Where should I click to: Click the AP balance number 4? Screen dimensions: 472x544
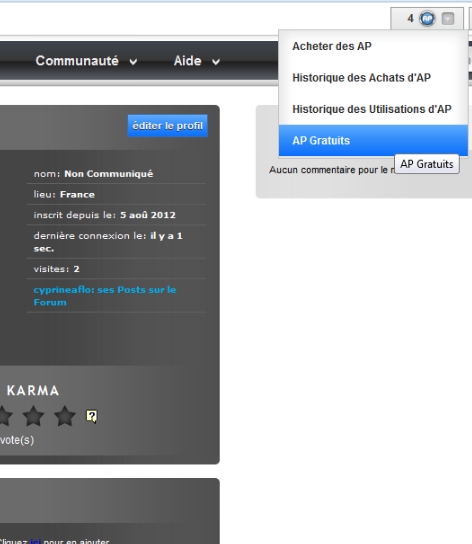tap(411, 18)
